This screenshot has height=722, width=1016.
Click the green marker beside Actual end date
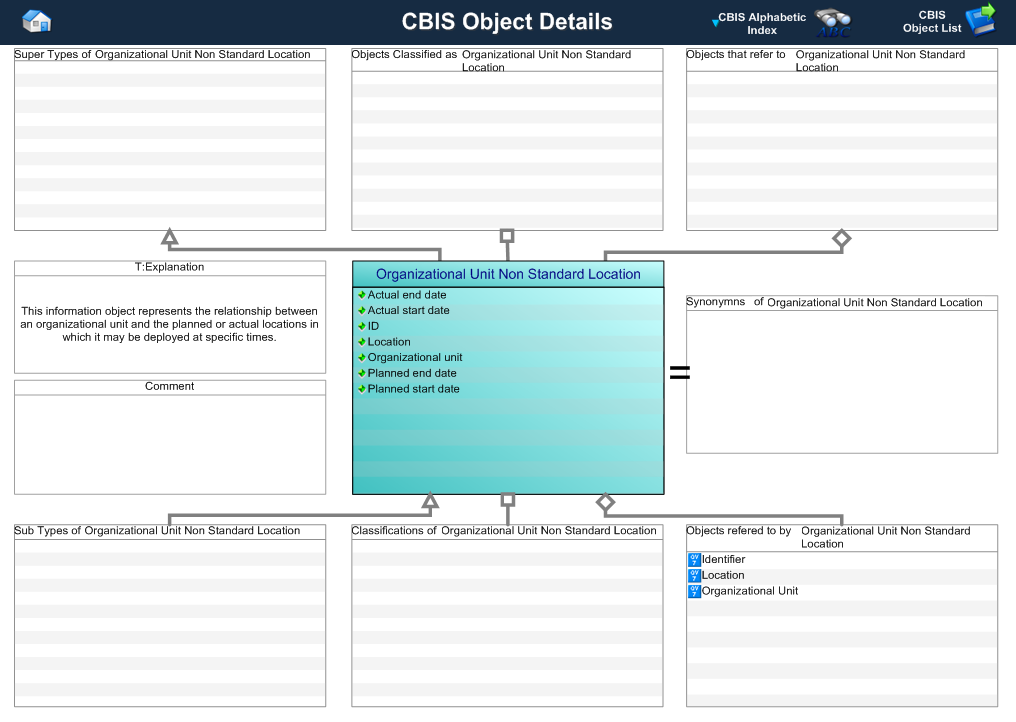click(x=362, y=295)
